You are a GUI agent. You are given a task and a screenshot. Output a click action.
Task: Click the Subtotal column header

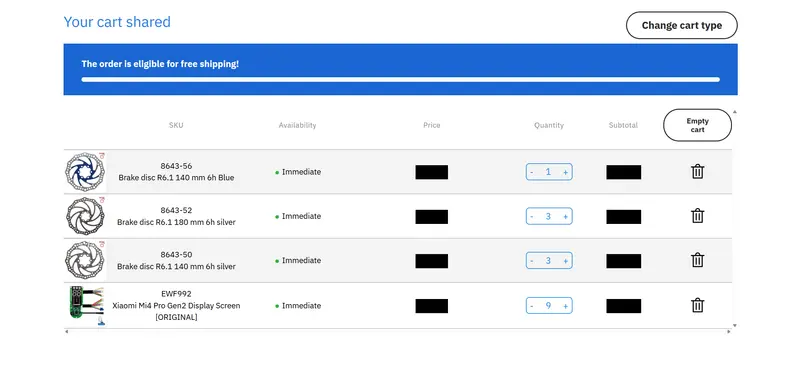point(623,125)
